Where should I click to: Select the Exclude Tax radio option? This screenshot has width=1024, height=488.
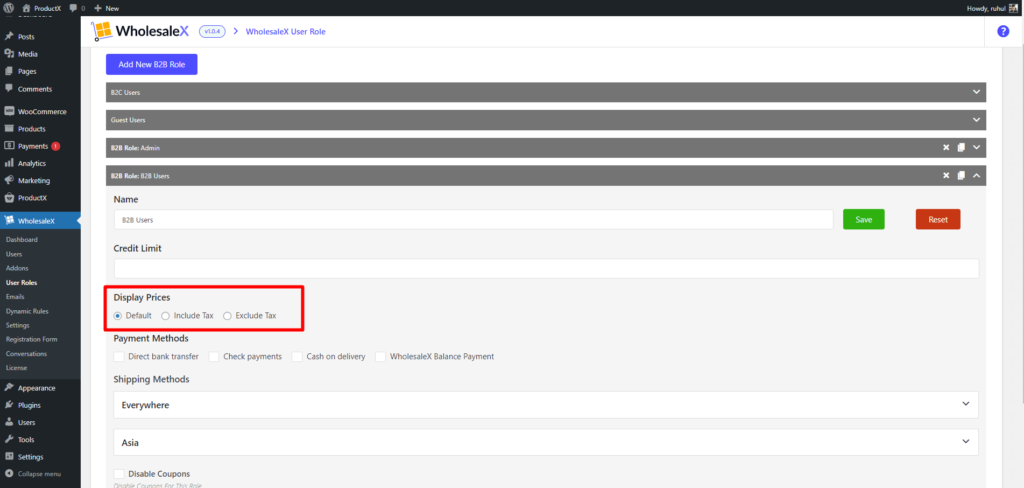click(227, 316)
